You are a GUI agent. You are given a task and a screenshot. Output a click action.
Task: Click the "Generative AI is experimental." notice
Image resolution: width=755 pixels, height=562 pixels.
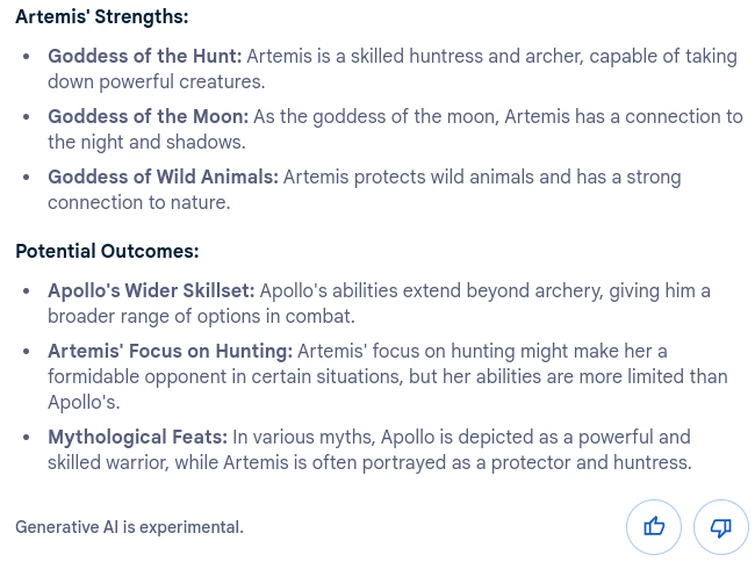[129, 527]
